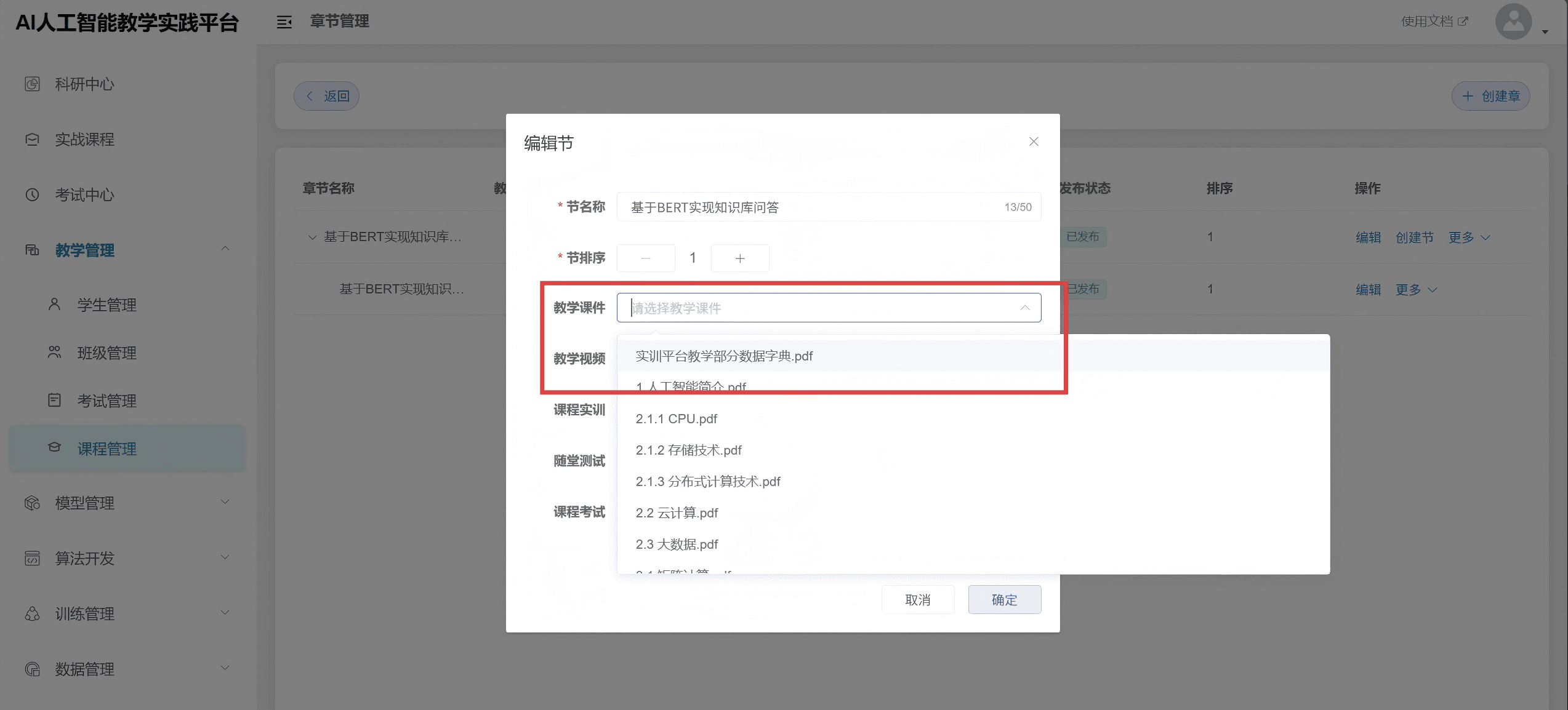
Task: Close the 编辑节 dialog with X
Action: point(1034,142)
